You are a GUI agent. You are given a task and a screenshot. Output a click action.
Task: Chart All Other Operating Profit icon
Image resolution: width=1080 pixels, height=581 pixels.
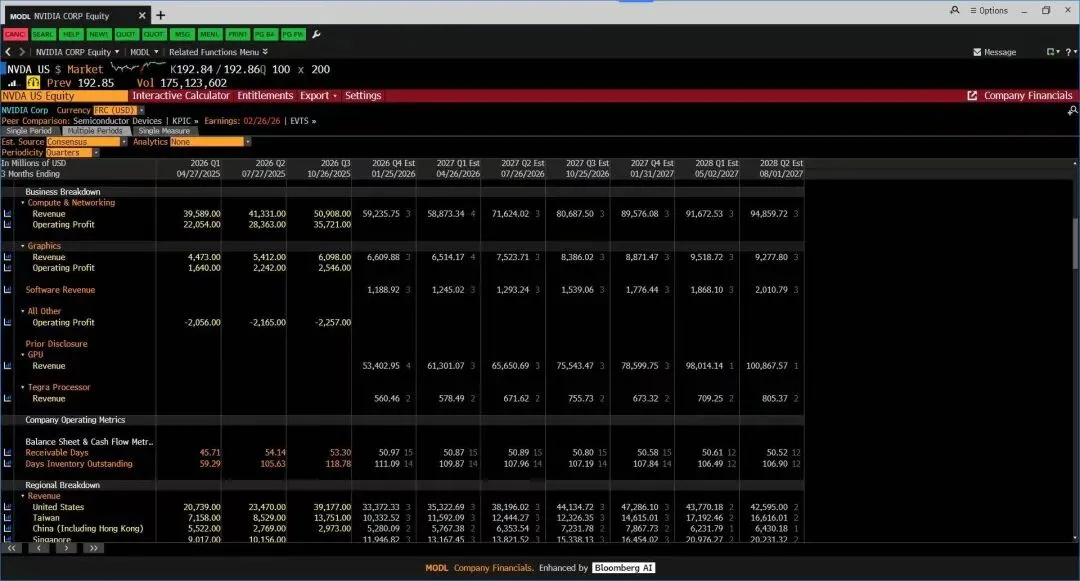pos(8,323)
